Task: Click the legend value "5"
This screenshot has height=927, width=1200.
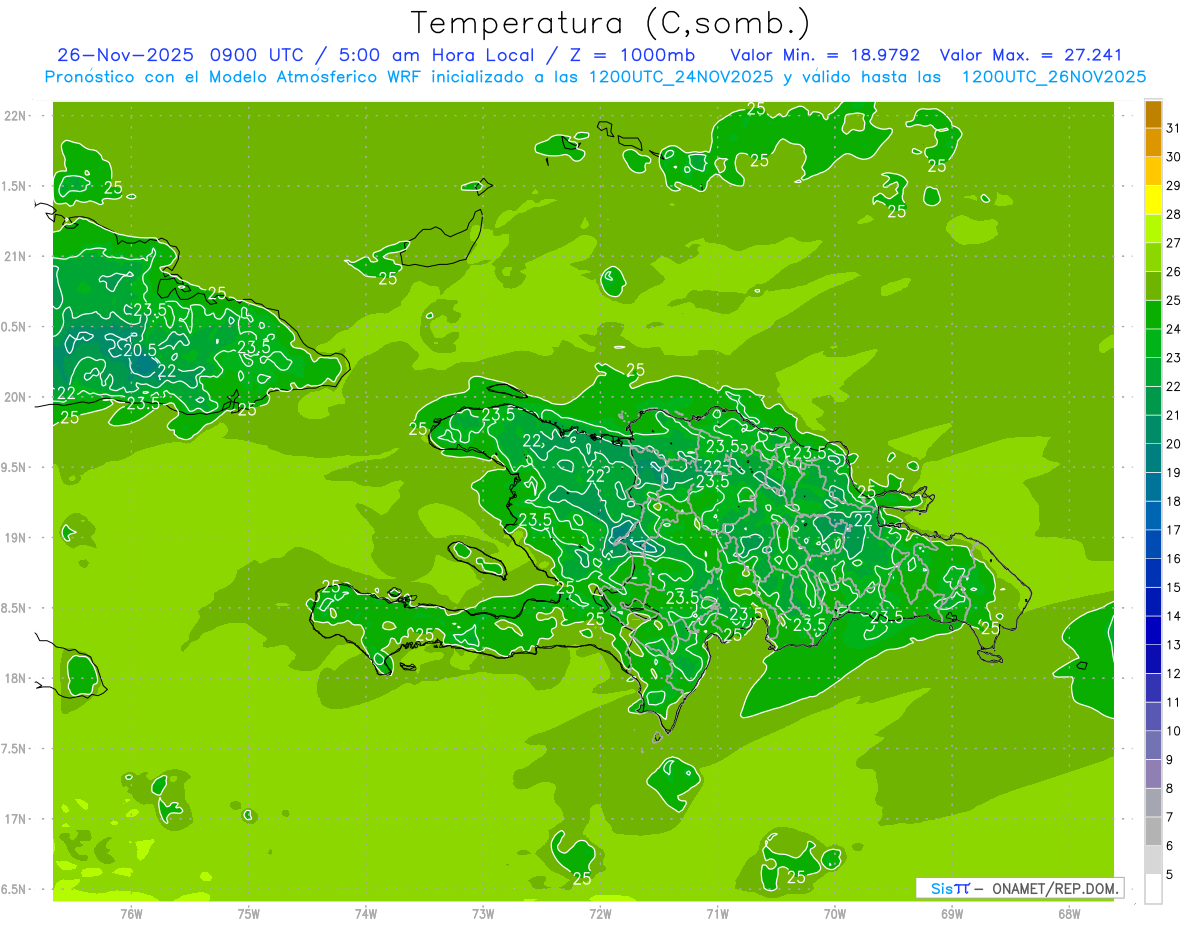Action: click(1170, 875)
